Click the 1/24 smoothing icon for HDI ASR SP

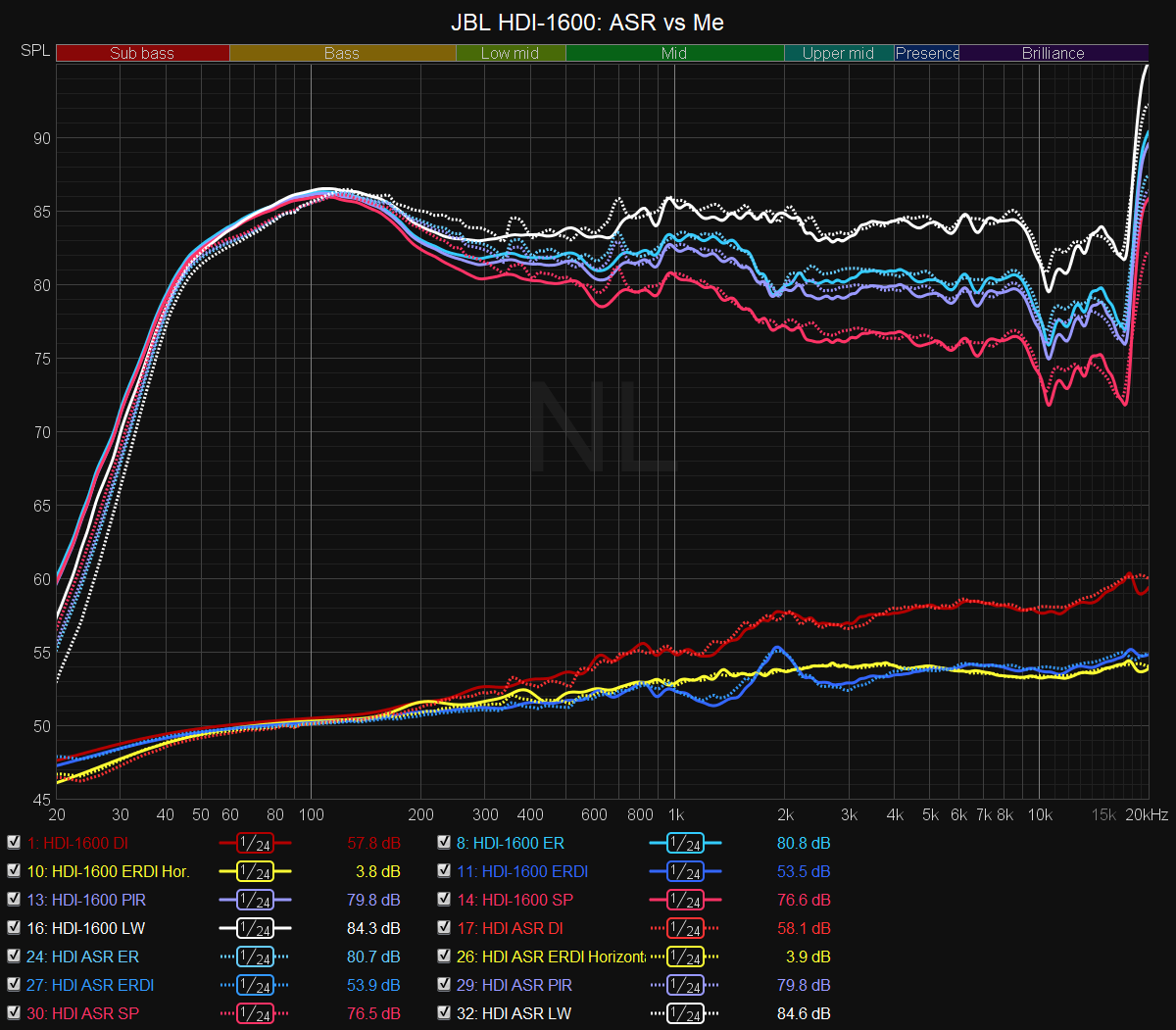click(x=255, y=1013)
